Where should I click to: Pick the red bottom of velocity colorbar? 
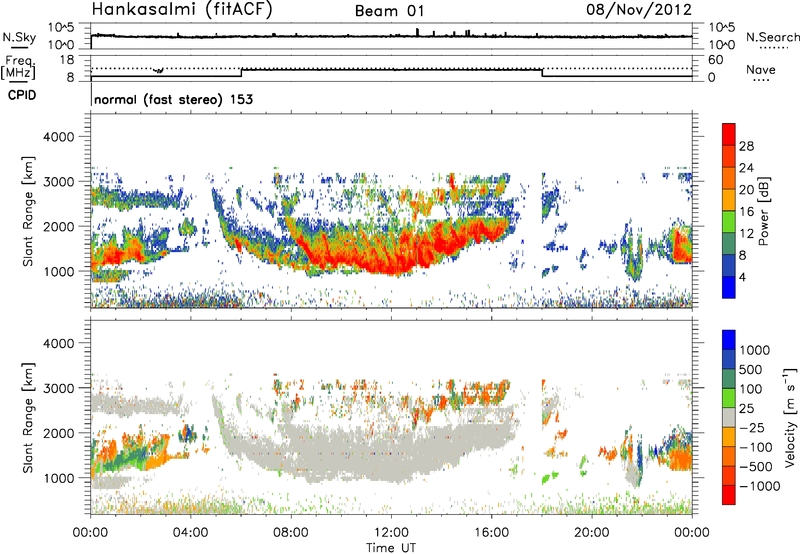[x=729, y=495]
